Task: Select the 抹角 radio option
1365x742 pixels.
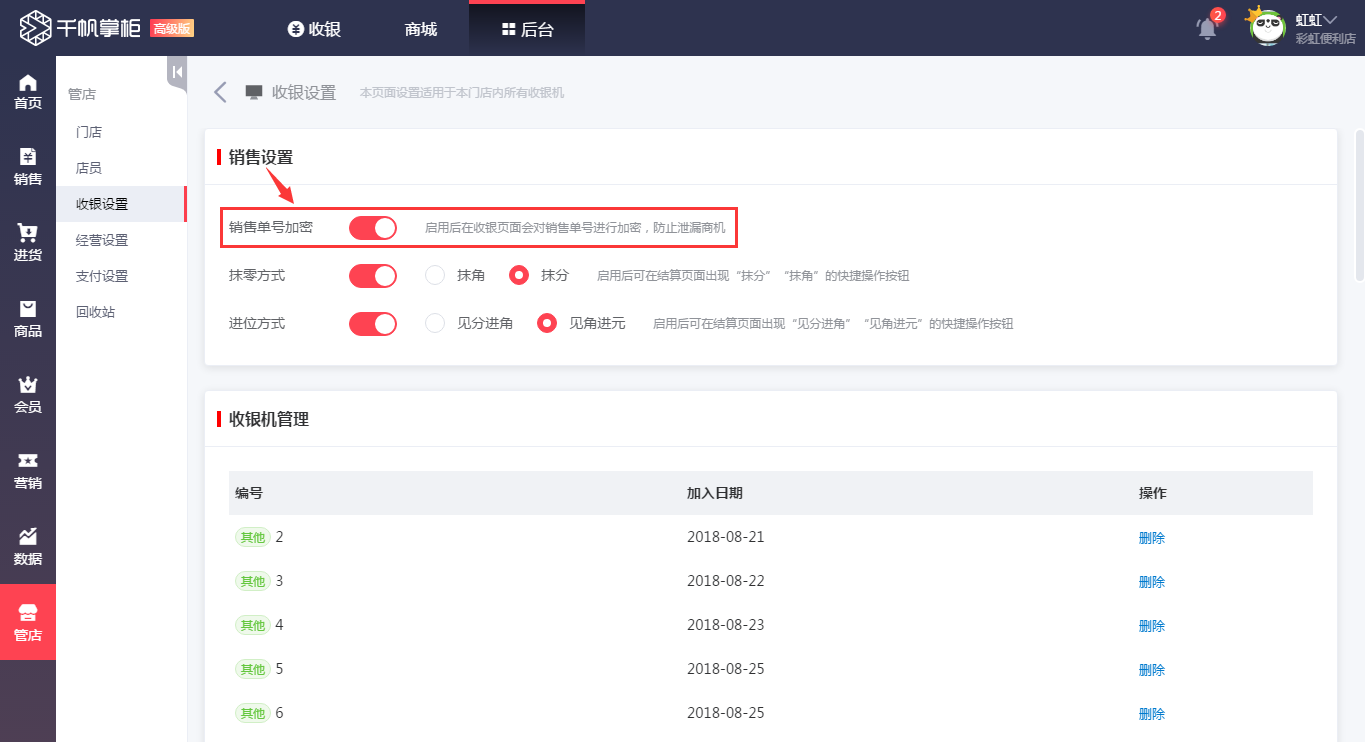Action: [434, 275]
